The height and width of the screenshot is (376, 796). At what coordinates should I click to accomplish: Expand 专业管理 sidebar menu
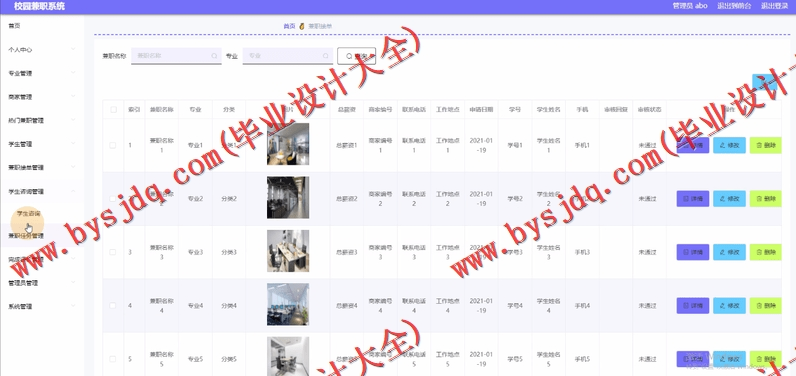click(42, 73)
